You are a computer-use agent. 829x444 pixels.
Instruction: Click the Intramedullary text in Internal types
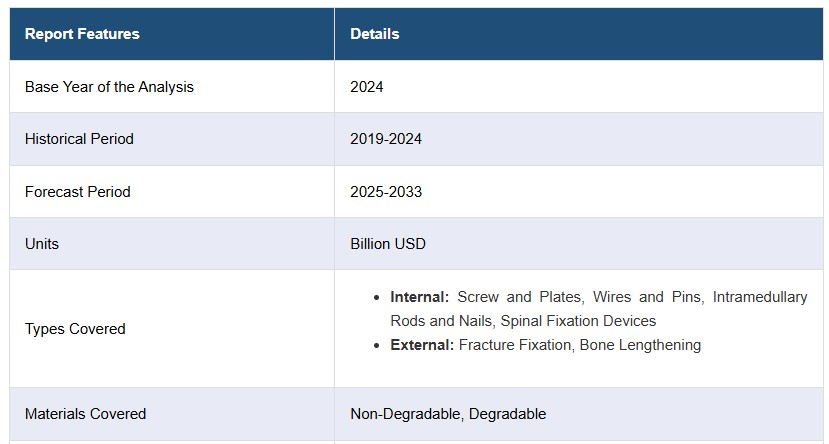tap(760, 297)
